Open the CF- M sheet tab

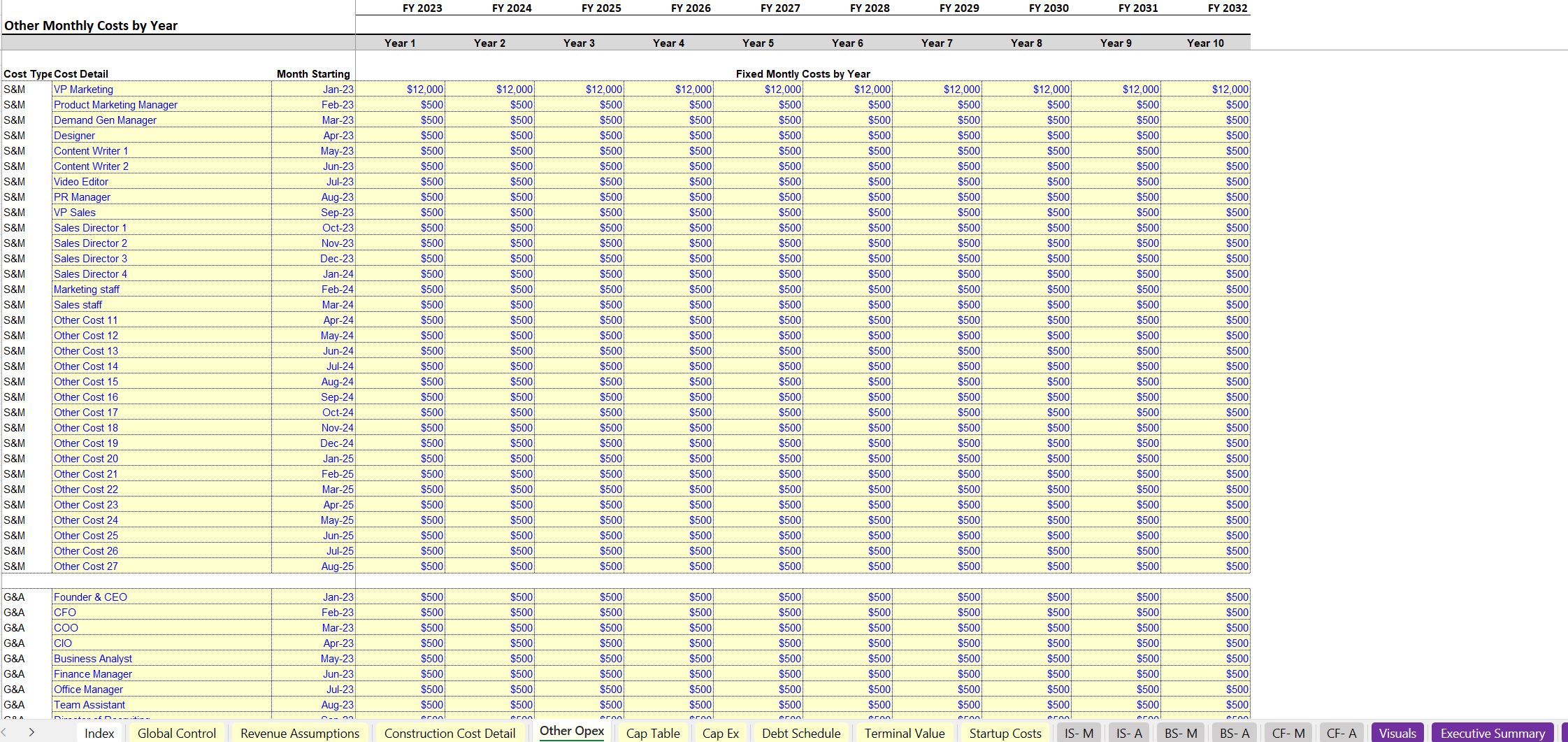click(x=1288, y=733)
